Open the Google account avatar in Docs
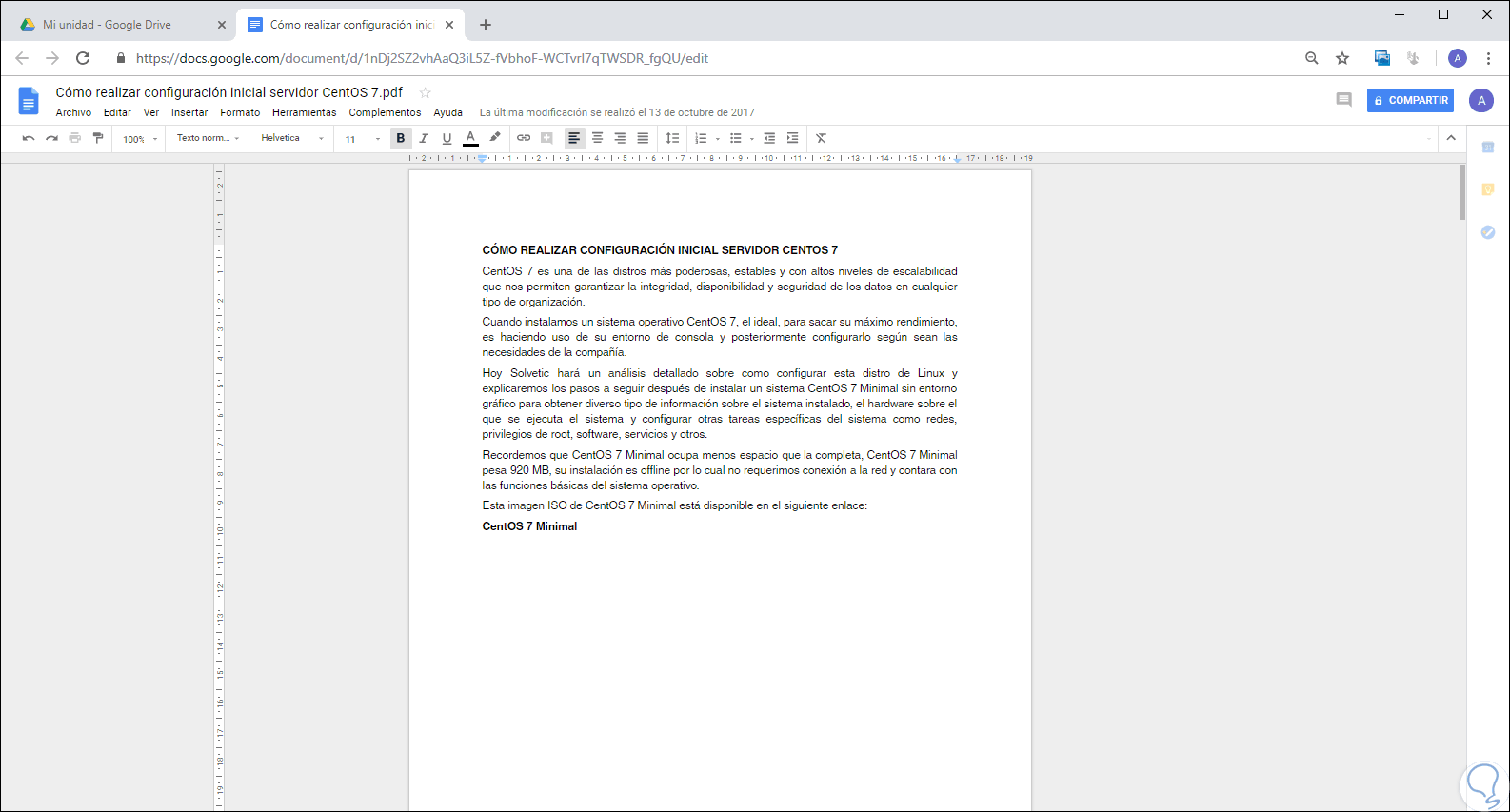This screenshot has width=1510, height=812. pyautogui.click(x=1481, y=100)
